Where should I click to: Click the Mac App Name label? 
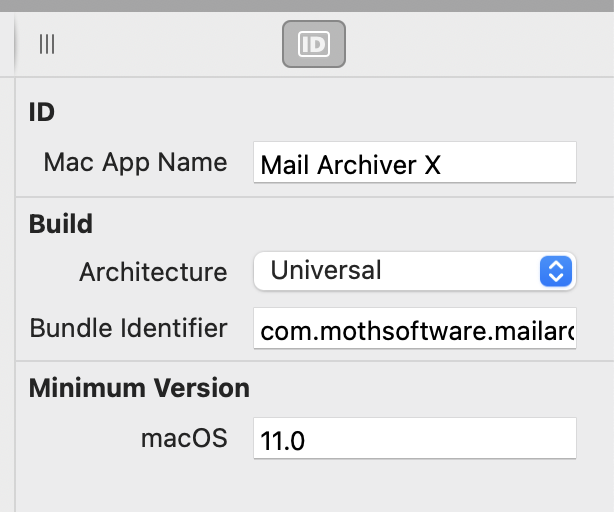point(135,163)
